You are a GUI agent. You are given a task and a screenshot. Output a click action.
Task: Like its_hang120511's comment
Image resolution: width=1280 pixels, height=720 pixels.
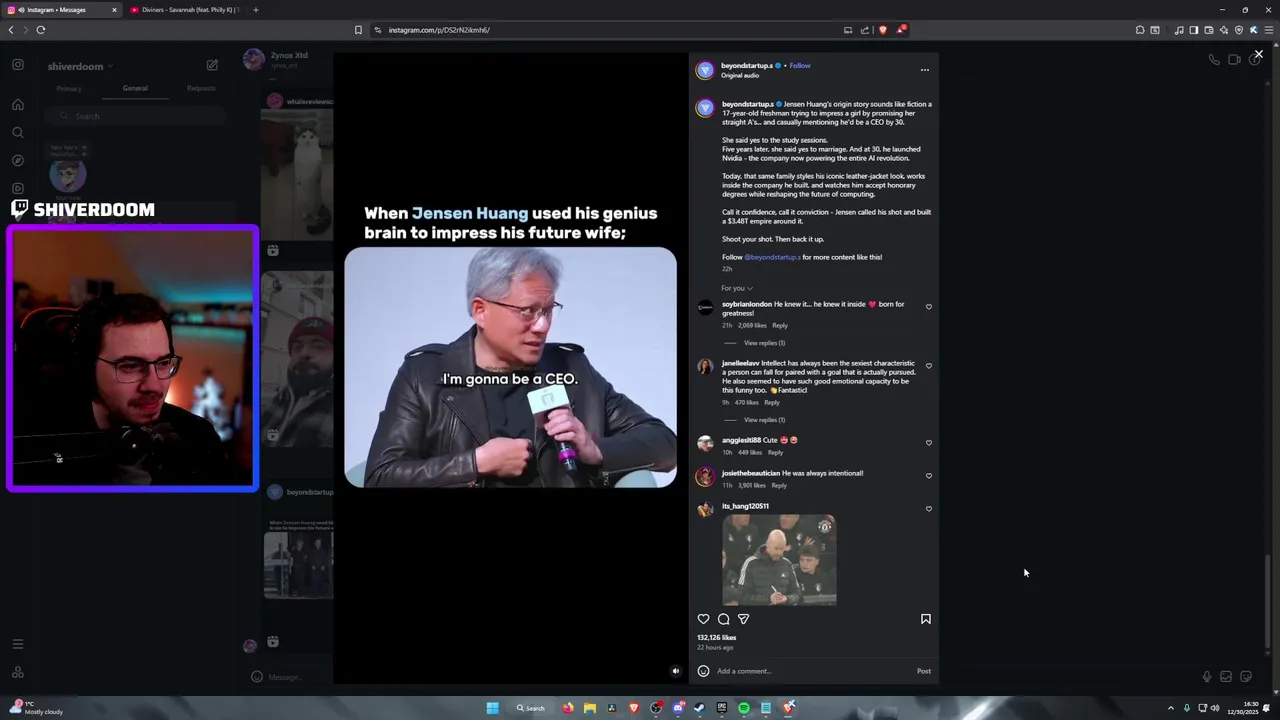pyautogui.click(x=928, y=509)
